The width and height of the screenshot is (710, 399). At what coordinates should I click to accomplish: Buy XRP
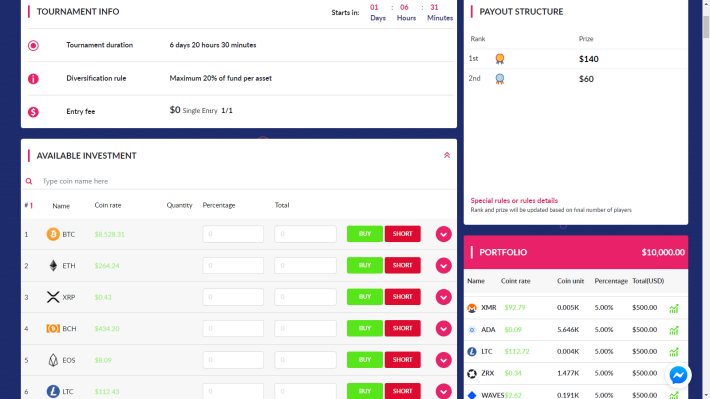pyautogui.click(x=365, y=297)
